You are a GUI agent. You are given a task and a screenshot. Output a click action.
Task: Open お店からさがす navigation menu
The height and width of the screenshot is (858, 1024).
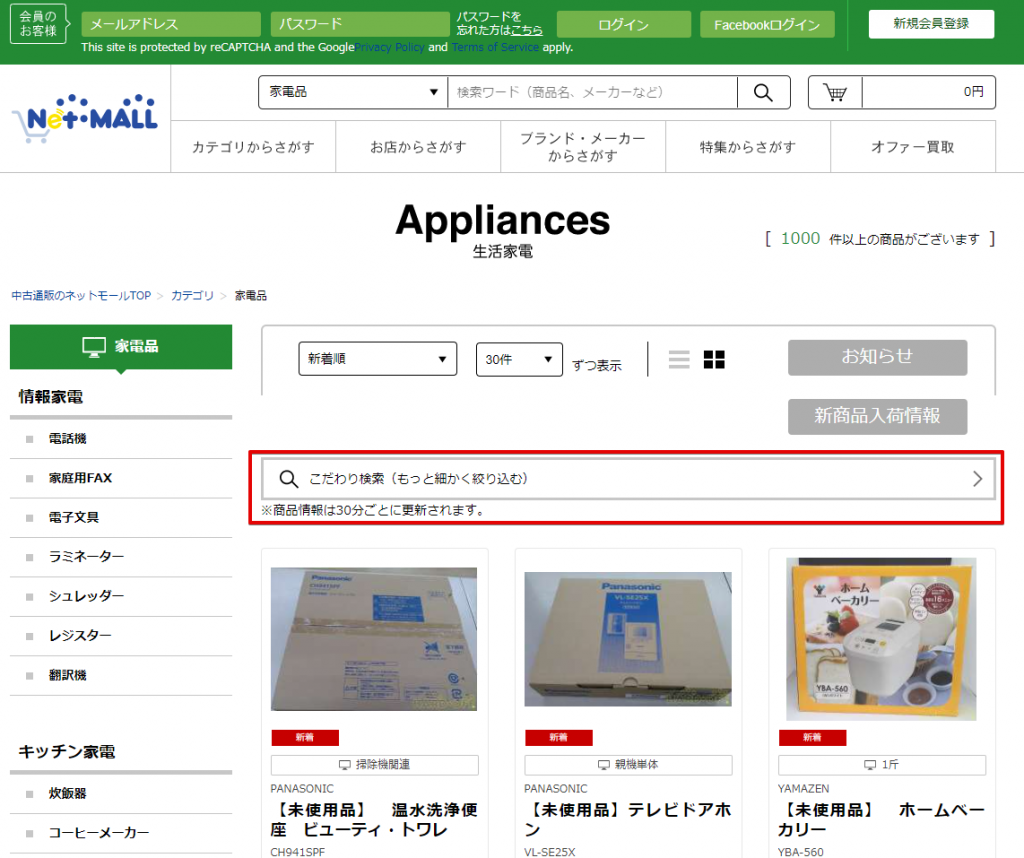coord(418,147)
